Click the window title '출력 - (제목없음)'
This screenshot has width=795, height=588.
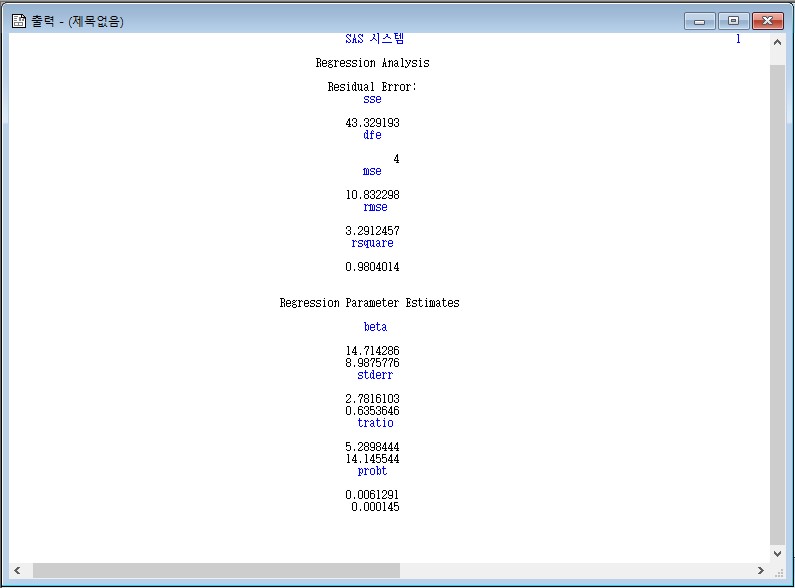pyautogui.click(x=78, y=21)
